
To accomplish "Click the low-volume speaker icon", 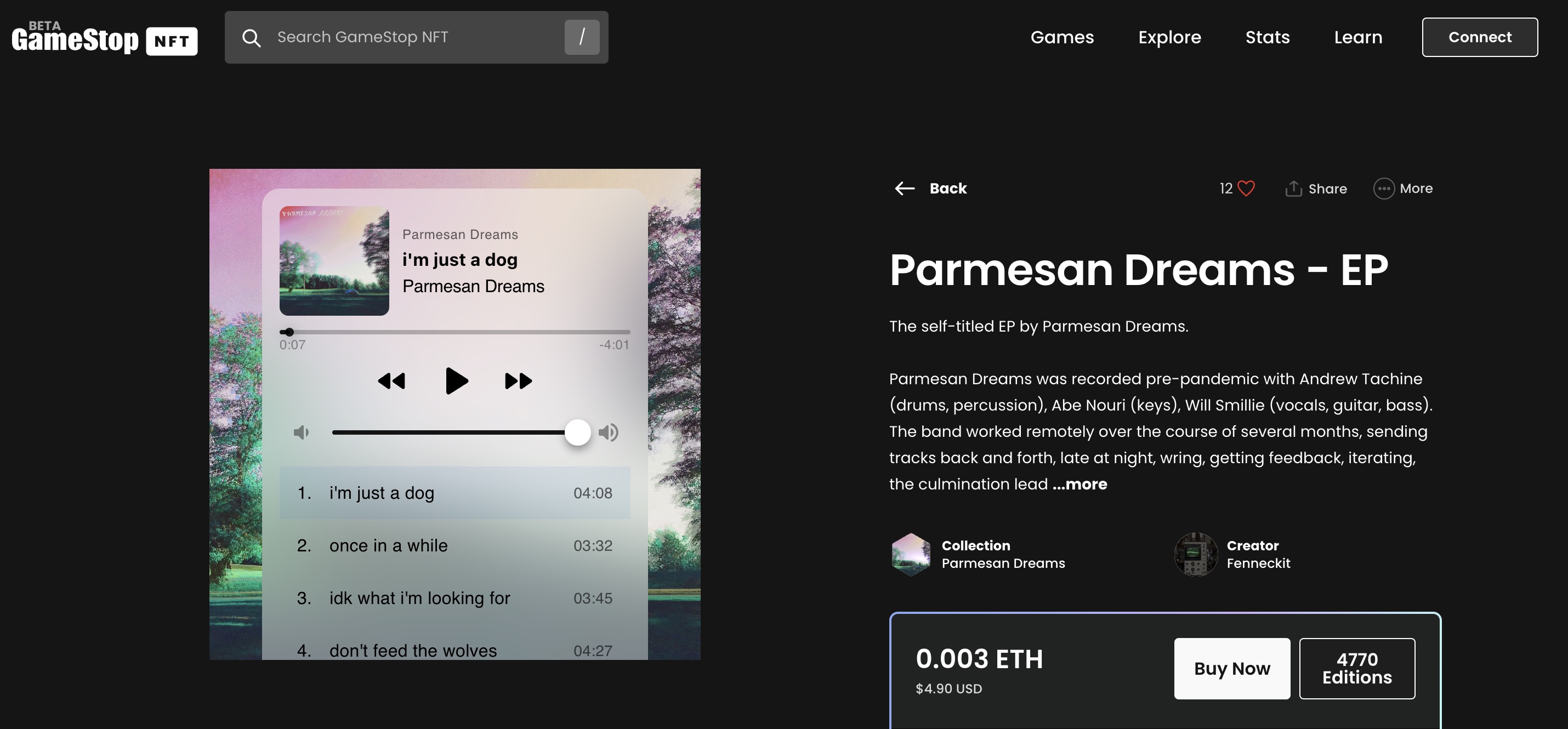I will (x=302, y=432).
